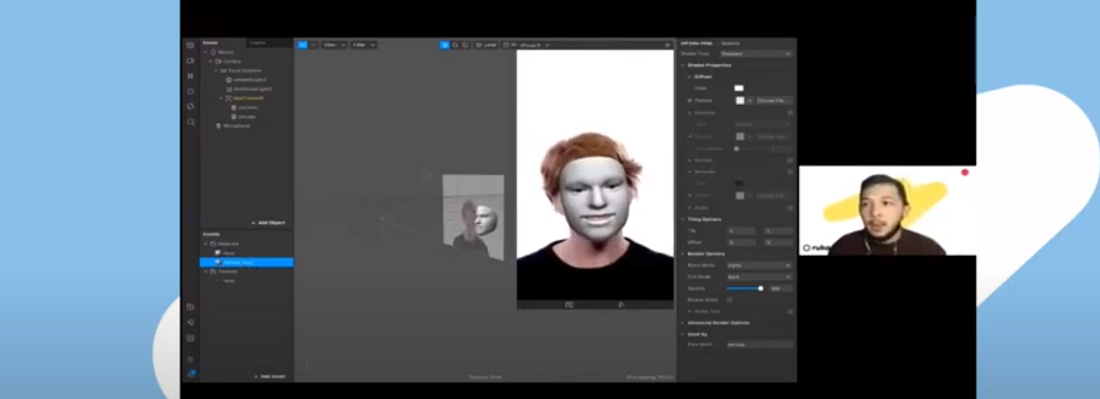Open search with the magnifier icon
The width and height of the screenshot is (1100, 399).
tap(190, 122)
